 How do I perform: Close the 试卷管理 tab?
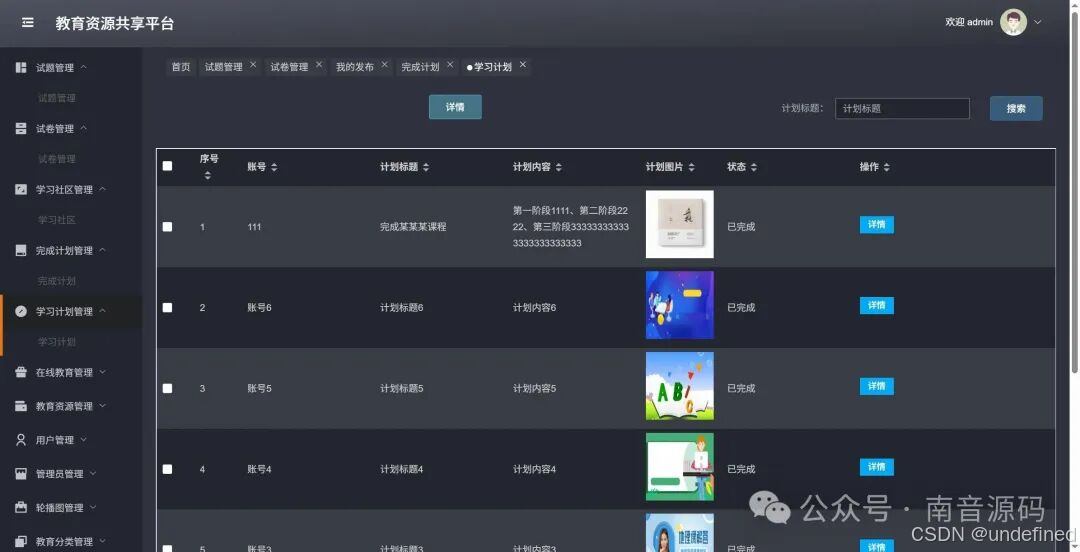click(319, 64)
